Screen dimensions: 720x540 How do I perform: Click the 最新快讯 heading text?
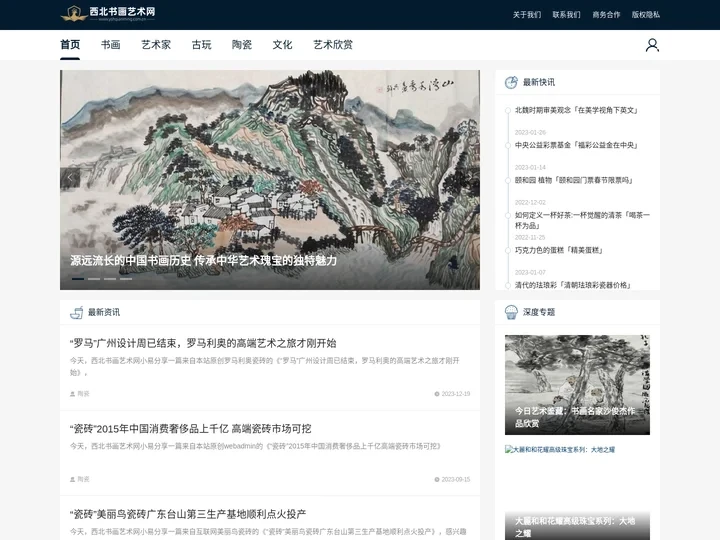[x=539, y=82]
